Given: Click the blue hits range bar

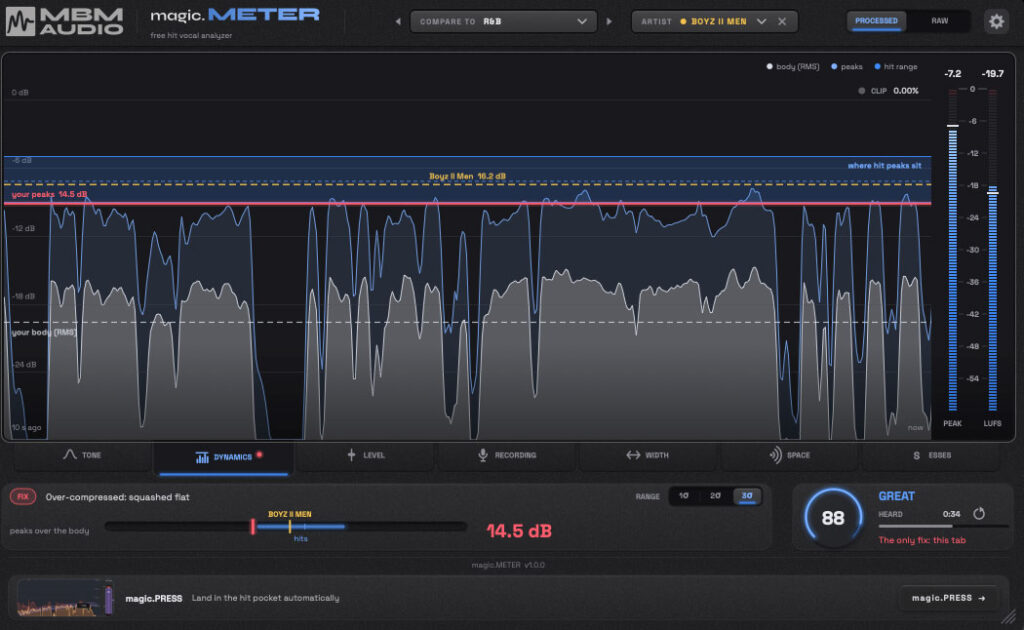Looking at the screenshot, I should coord(301,526).
